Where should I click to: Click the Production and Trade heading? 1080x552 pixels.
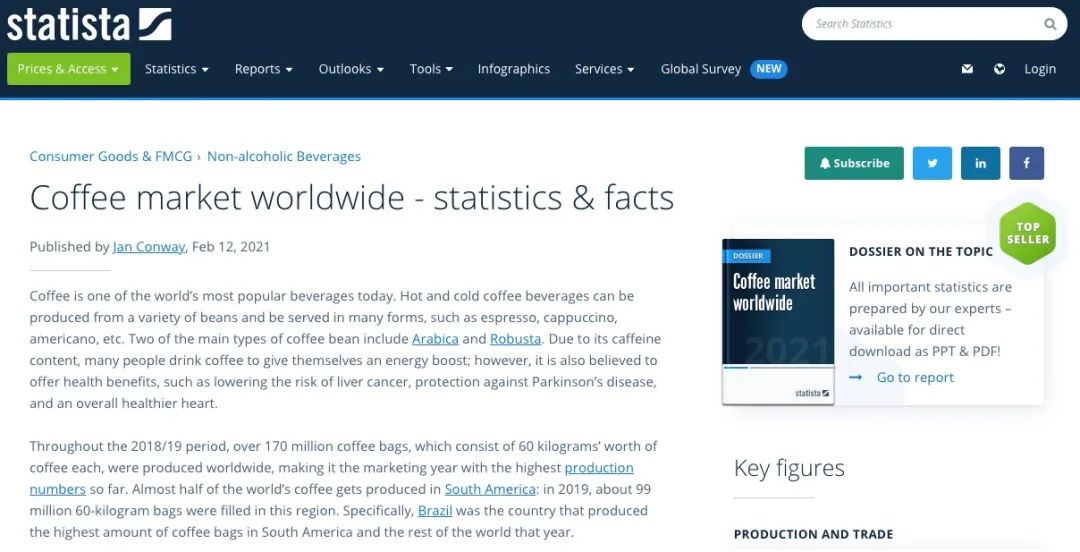pyautogui.click(x=813, y=534)
